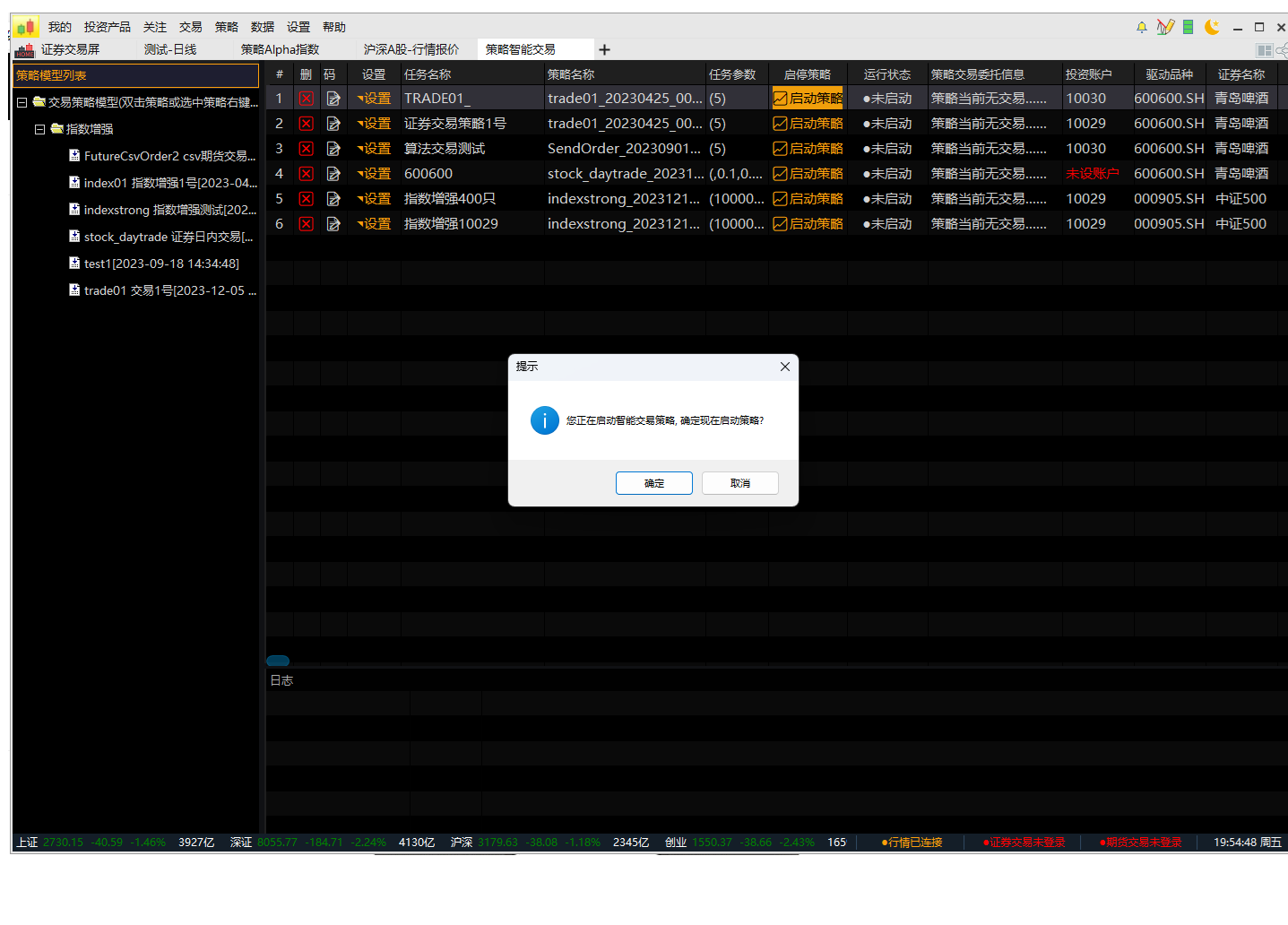Click the red delete icon on row 3

(307, 148)
